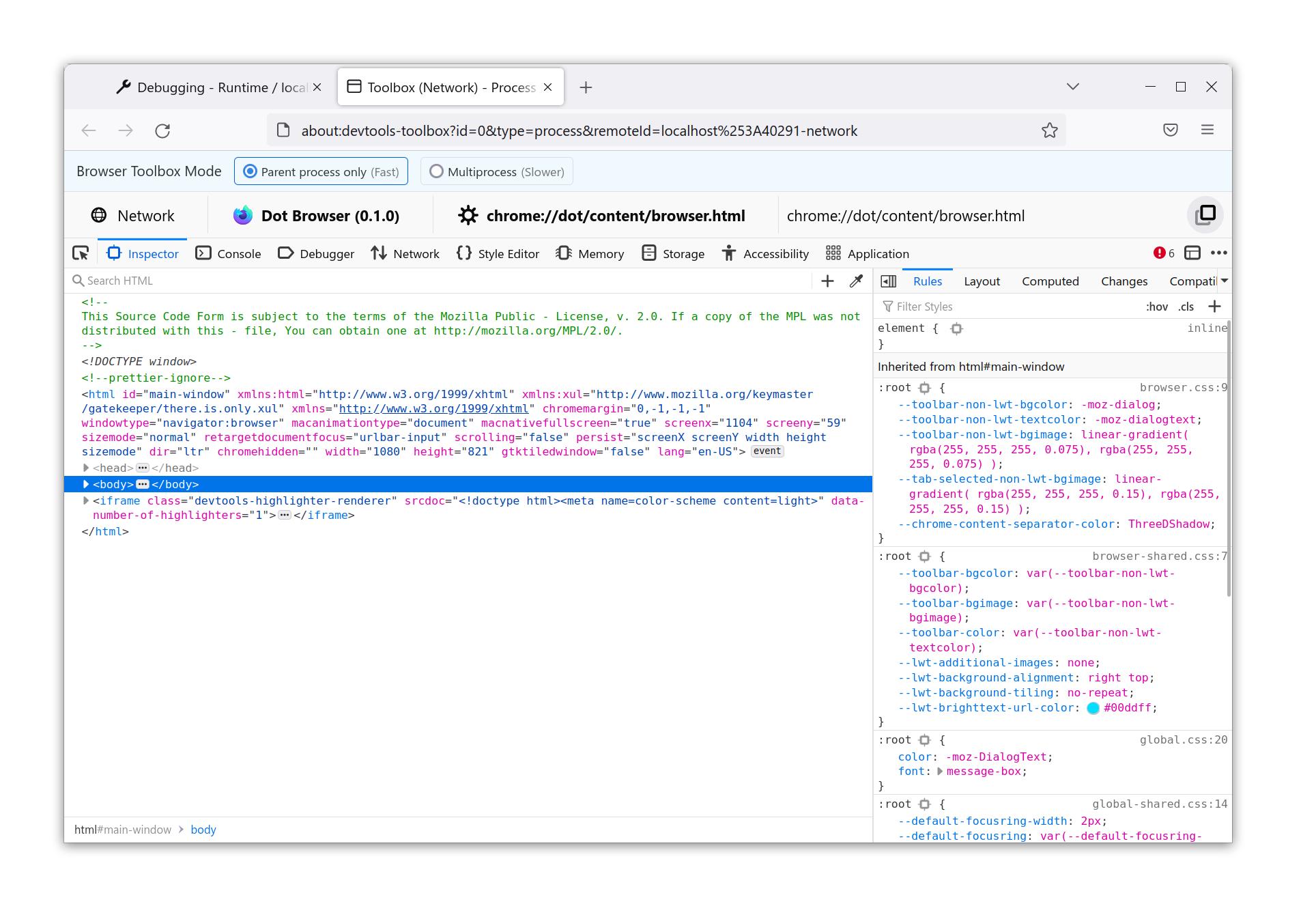Image resolution: width=1316 pixels, height=904 pixels.
Task: Click the event badge on html node
Action: click(x=767, y=451)
